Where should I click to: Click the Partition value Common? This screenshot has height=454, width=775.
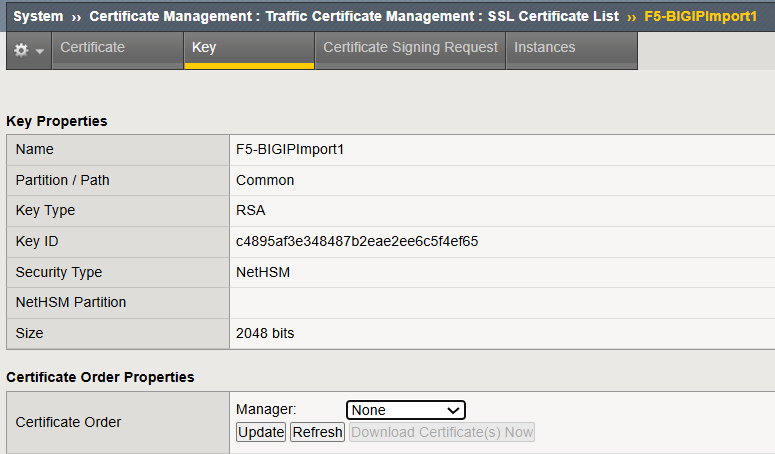[265, 180]
